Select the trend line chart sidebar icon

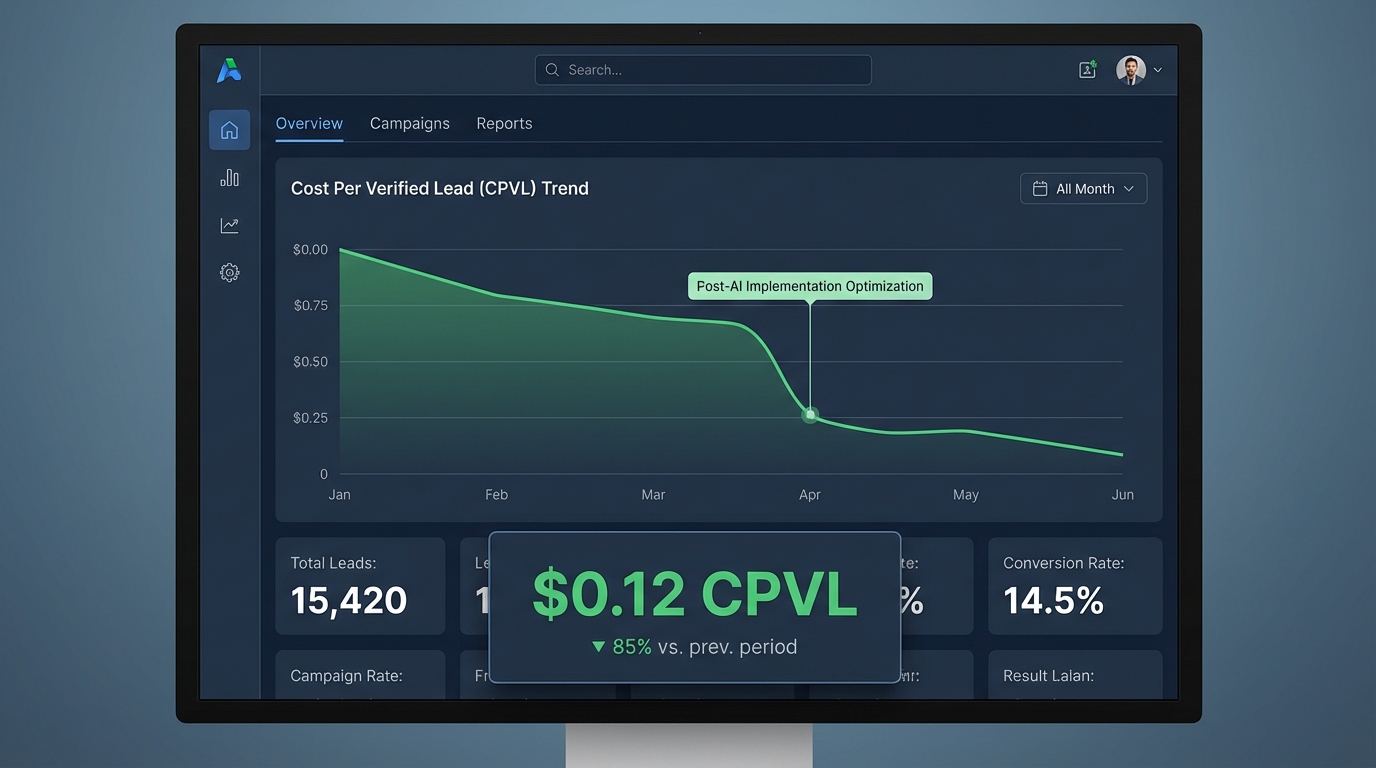click(229, 225)
